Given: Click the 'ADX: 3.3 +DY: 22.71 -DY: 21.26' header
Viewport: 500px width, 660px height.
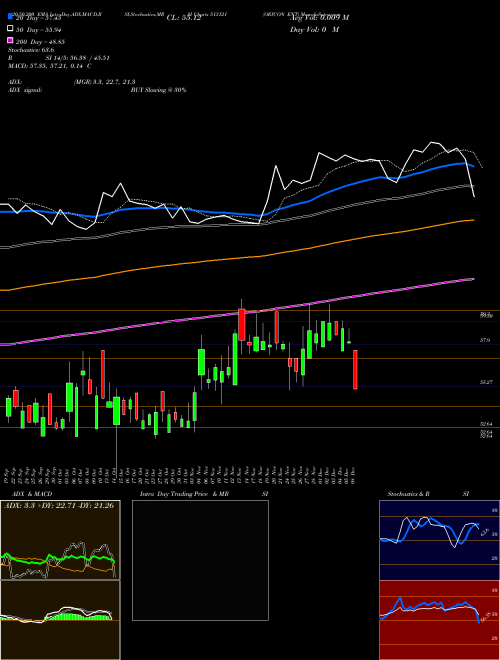Looking at the screenshot, I should coord(59,506).
